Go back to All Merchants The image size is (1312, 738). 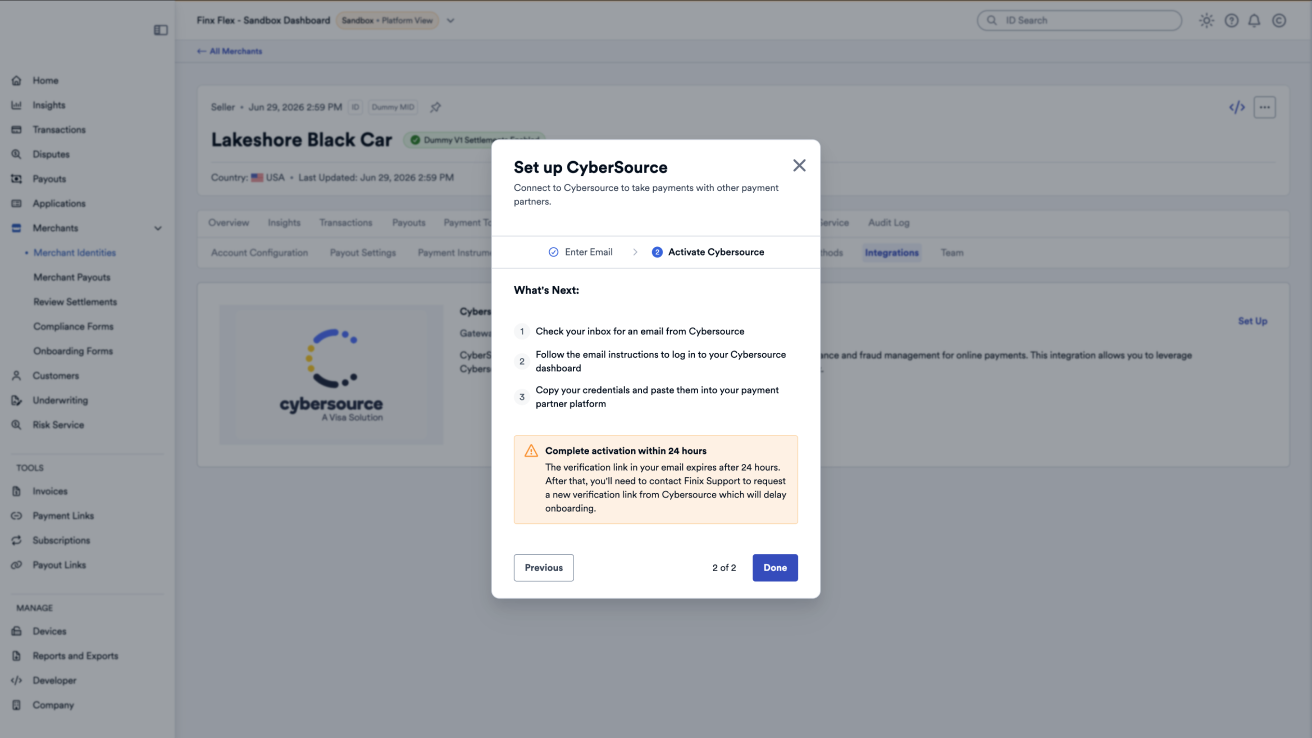[x=230, y=51]
